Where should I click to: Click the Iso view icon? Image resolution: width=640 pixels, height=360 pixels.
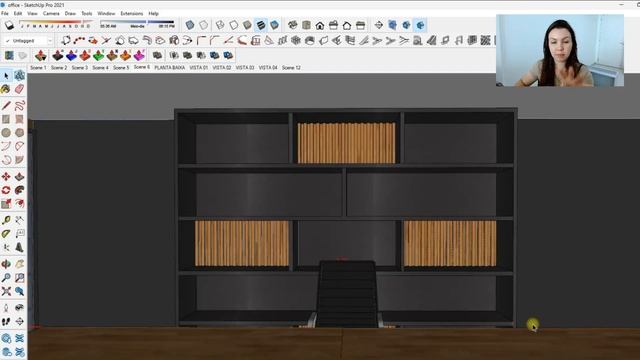click(293, 25)
